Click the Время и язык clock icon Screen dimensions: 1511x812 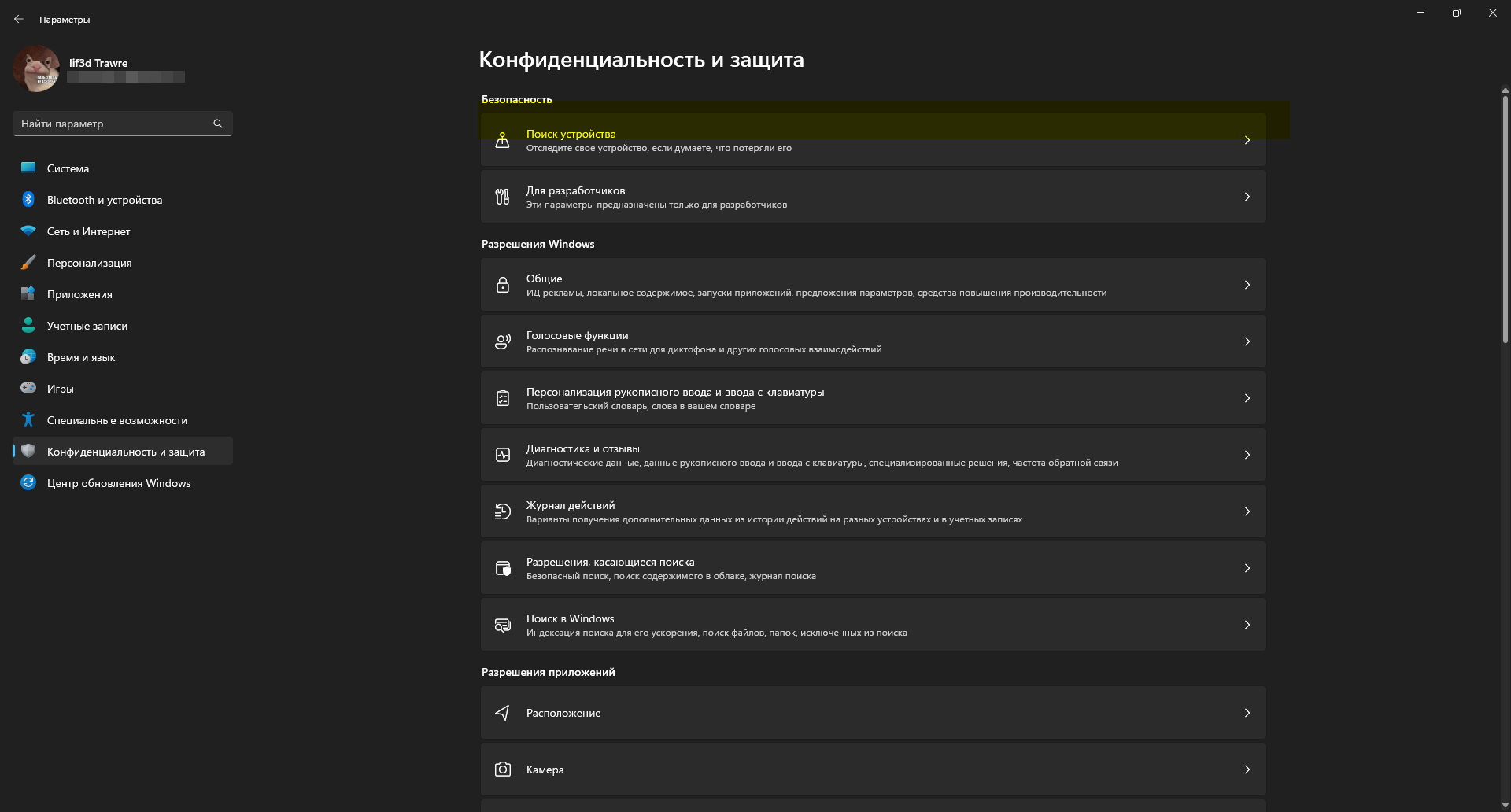(28, 356)
